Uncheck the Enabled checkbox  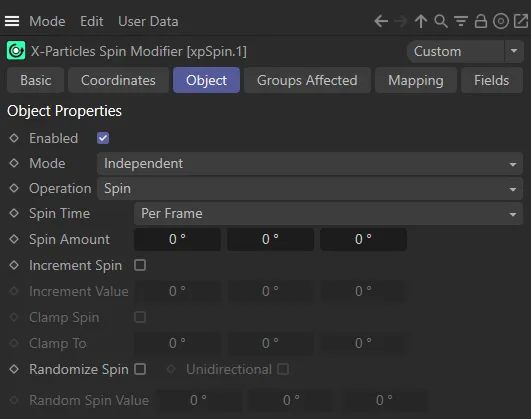(x=103, y=138)
